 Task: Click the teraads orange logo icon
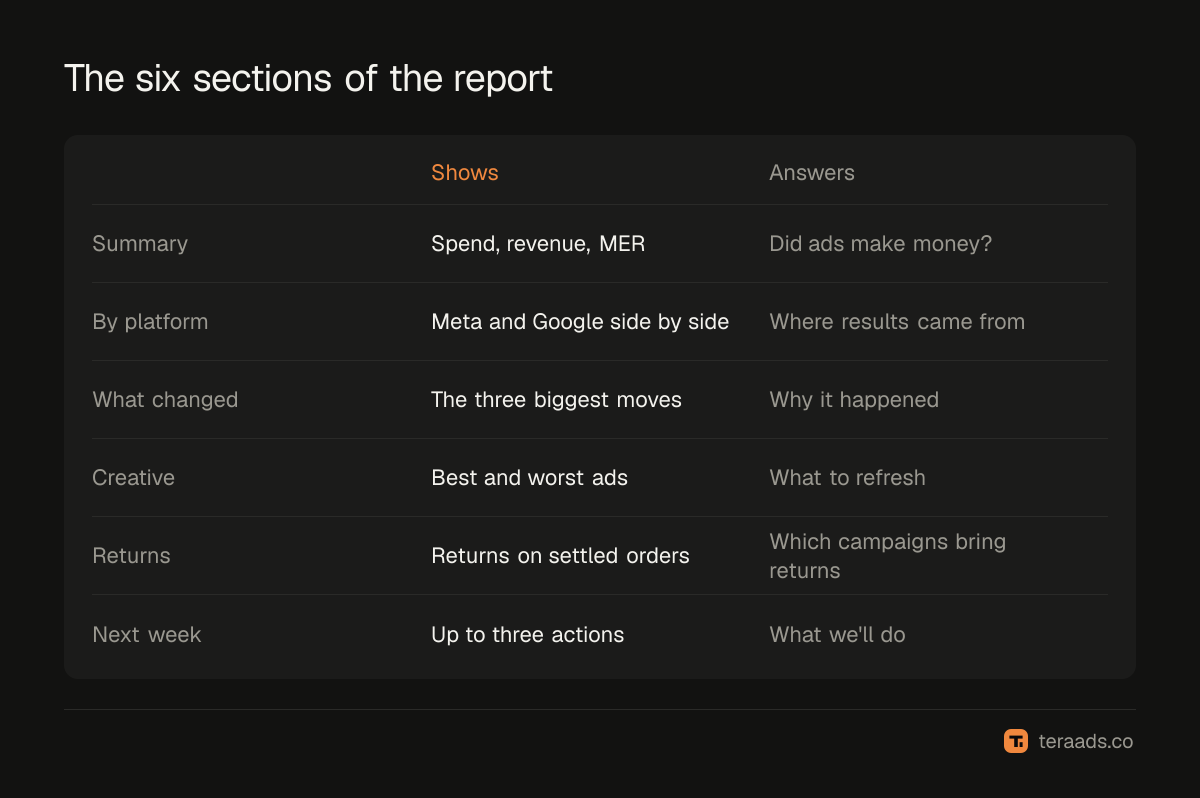(x=1016, y=741)
